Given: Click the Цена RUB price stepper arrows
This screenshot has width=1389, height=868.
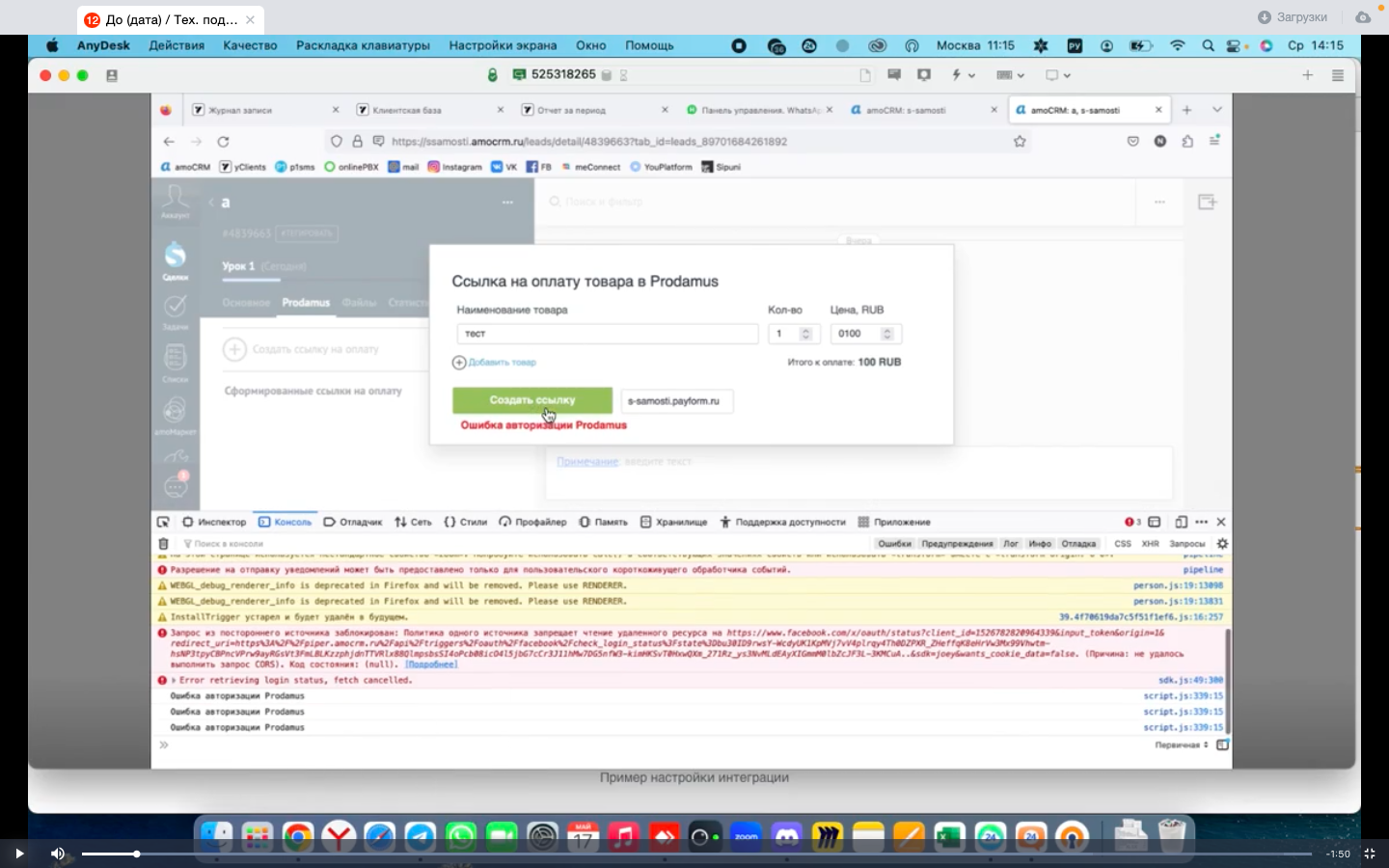Looking at the screenshot, I should point(887,334).
